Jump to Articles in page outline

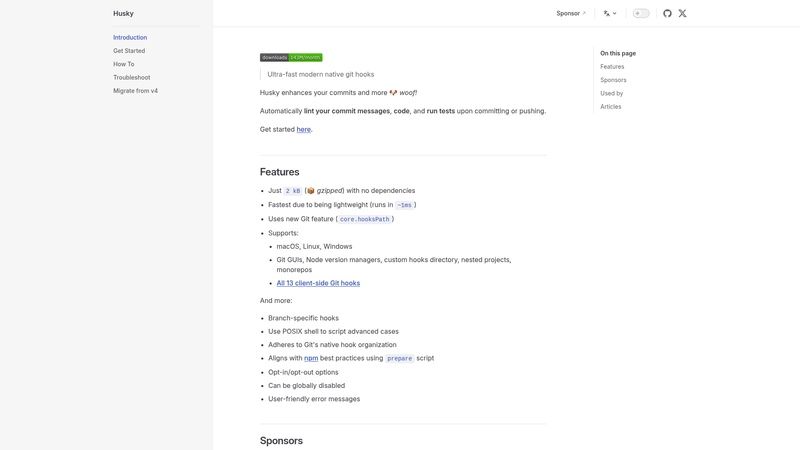[611, 106]
